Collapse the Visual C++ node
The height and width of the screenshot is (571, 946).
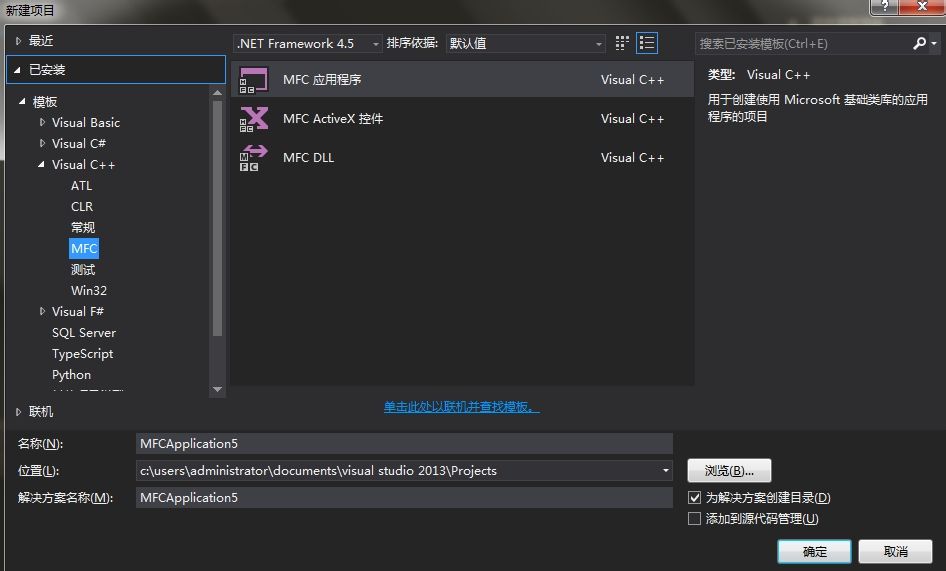tap(41, 164)
